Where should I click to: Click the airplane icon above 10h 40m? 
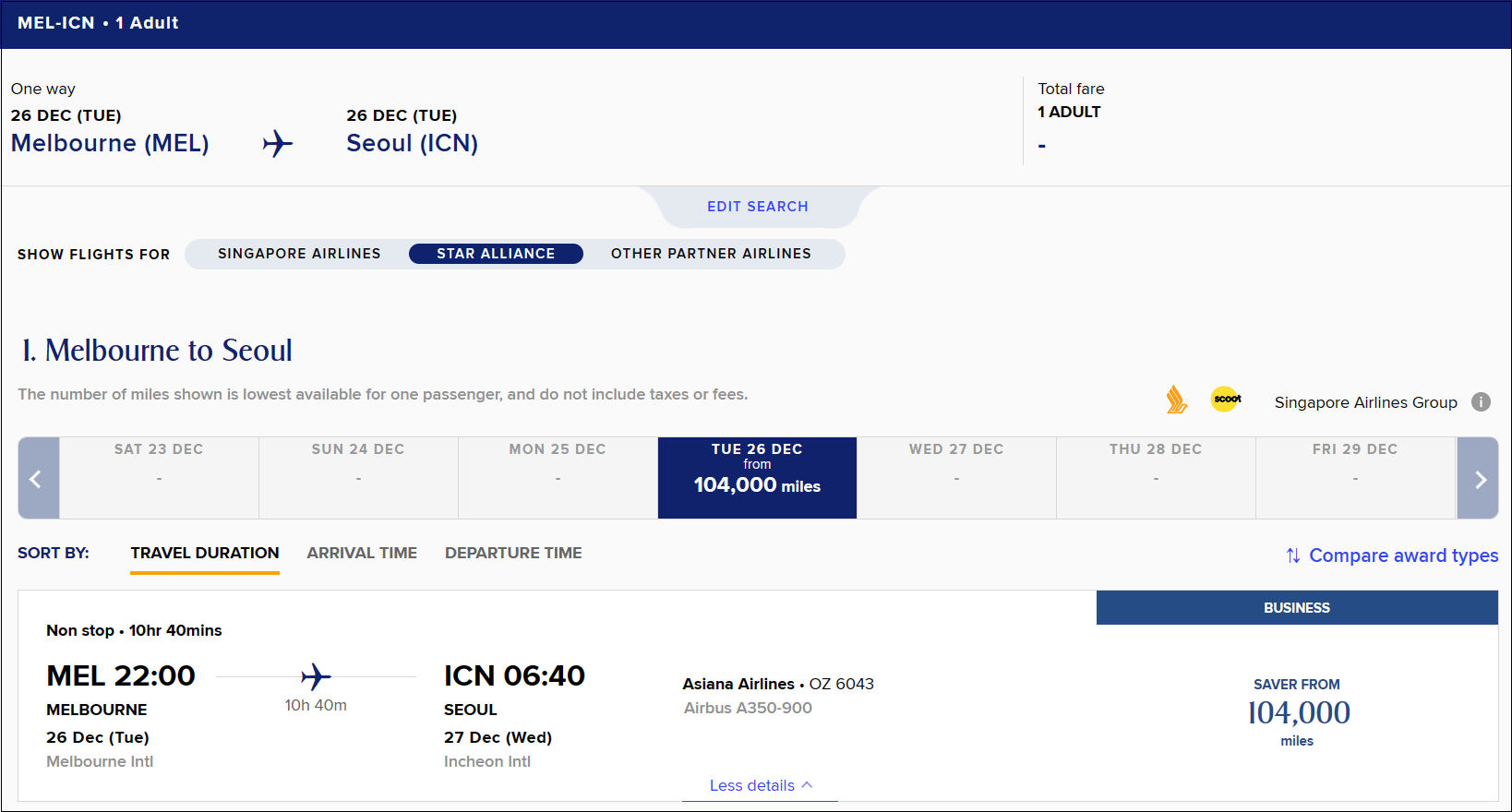coord(316,676)
